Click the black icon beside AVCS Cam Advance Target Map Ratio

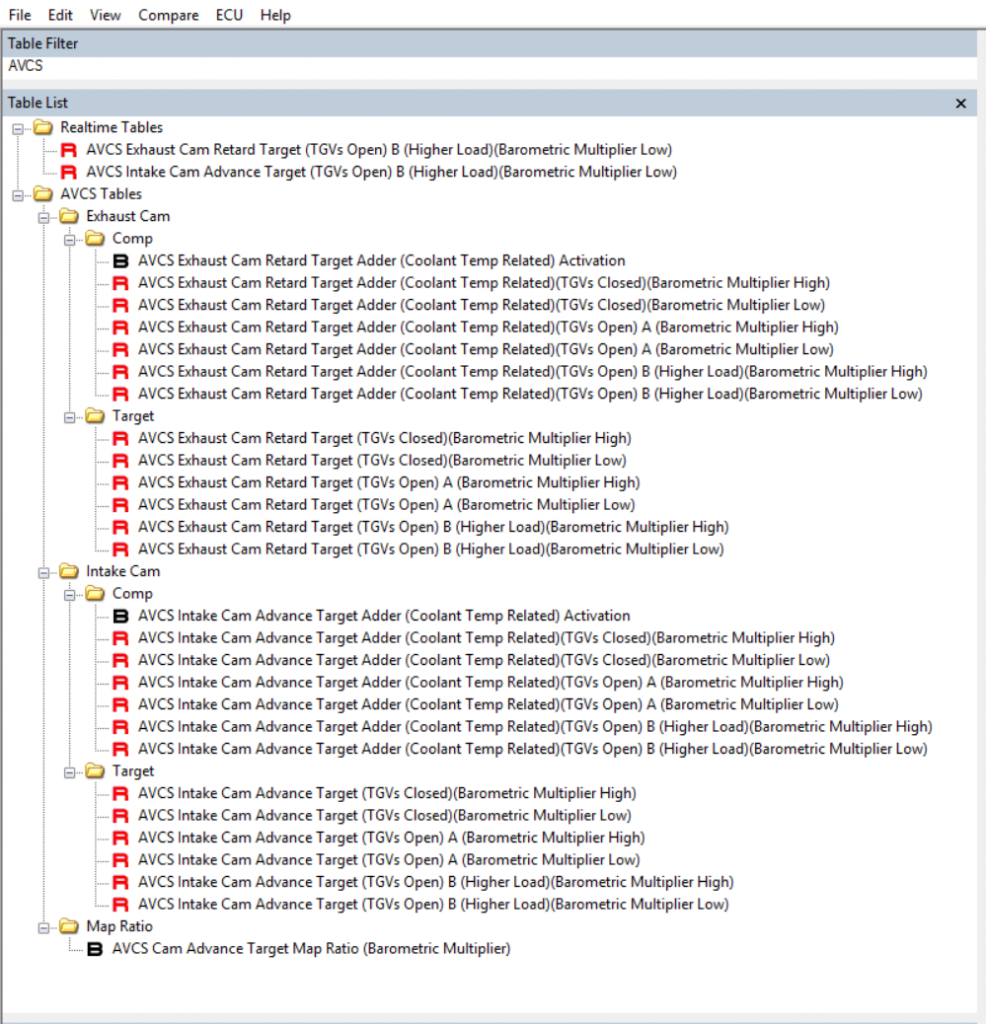[95, 949]
